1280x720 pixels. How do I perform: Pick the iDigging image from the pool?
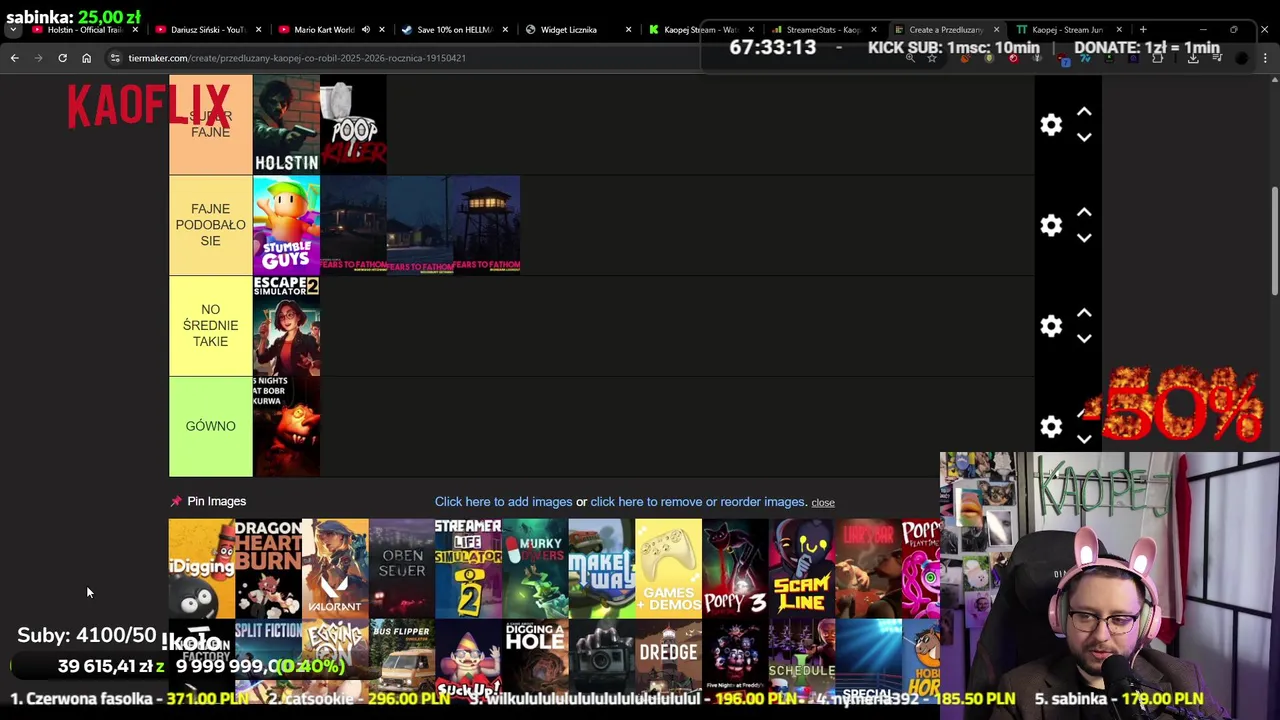pos(201,568)
